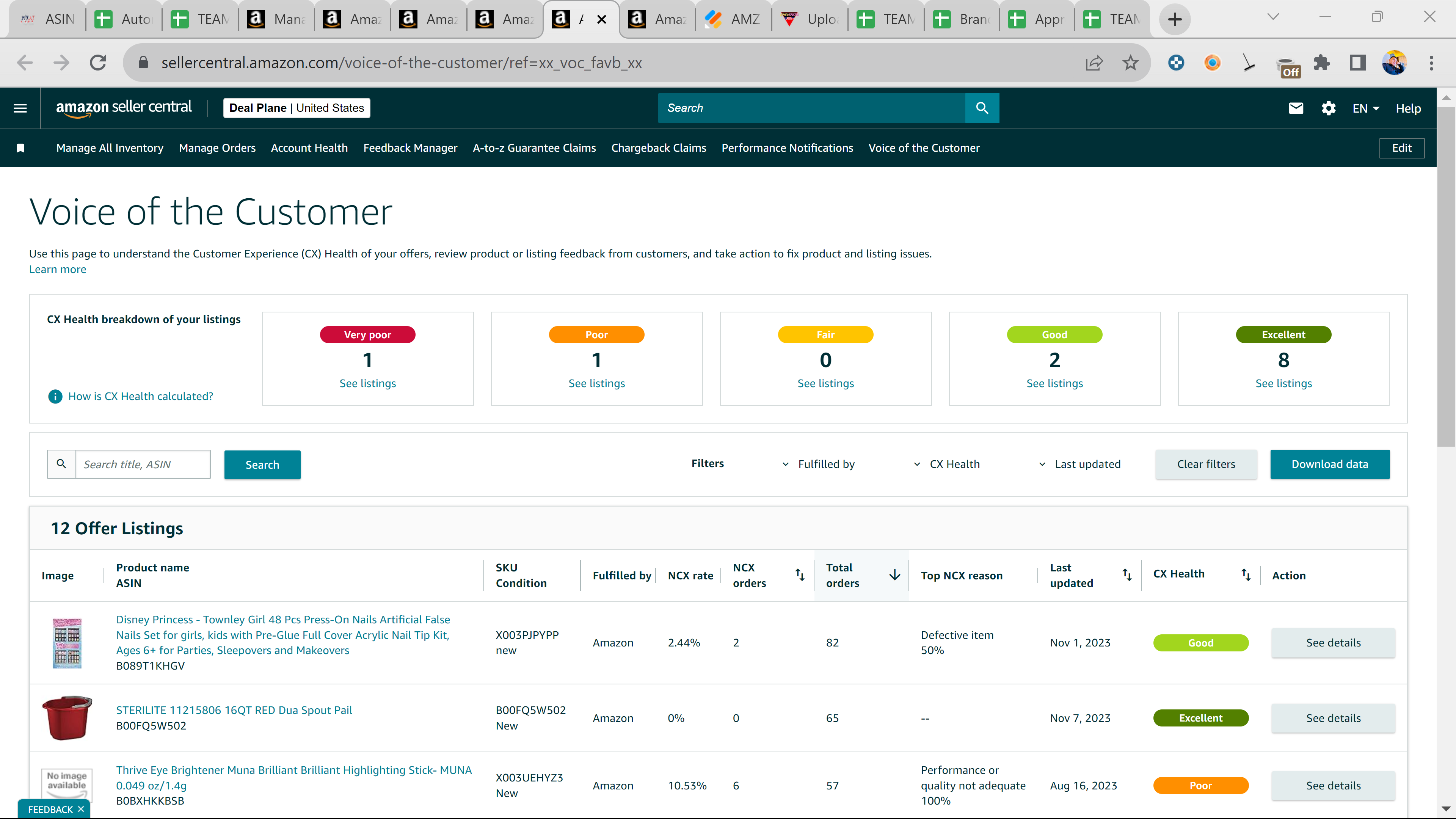Image resolution: width=1456 pixels, height=819 pixels.
Task: Click the magnifier icon in listing search box
Action: pos(61,464)
